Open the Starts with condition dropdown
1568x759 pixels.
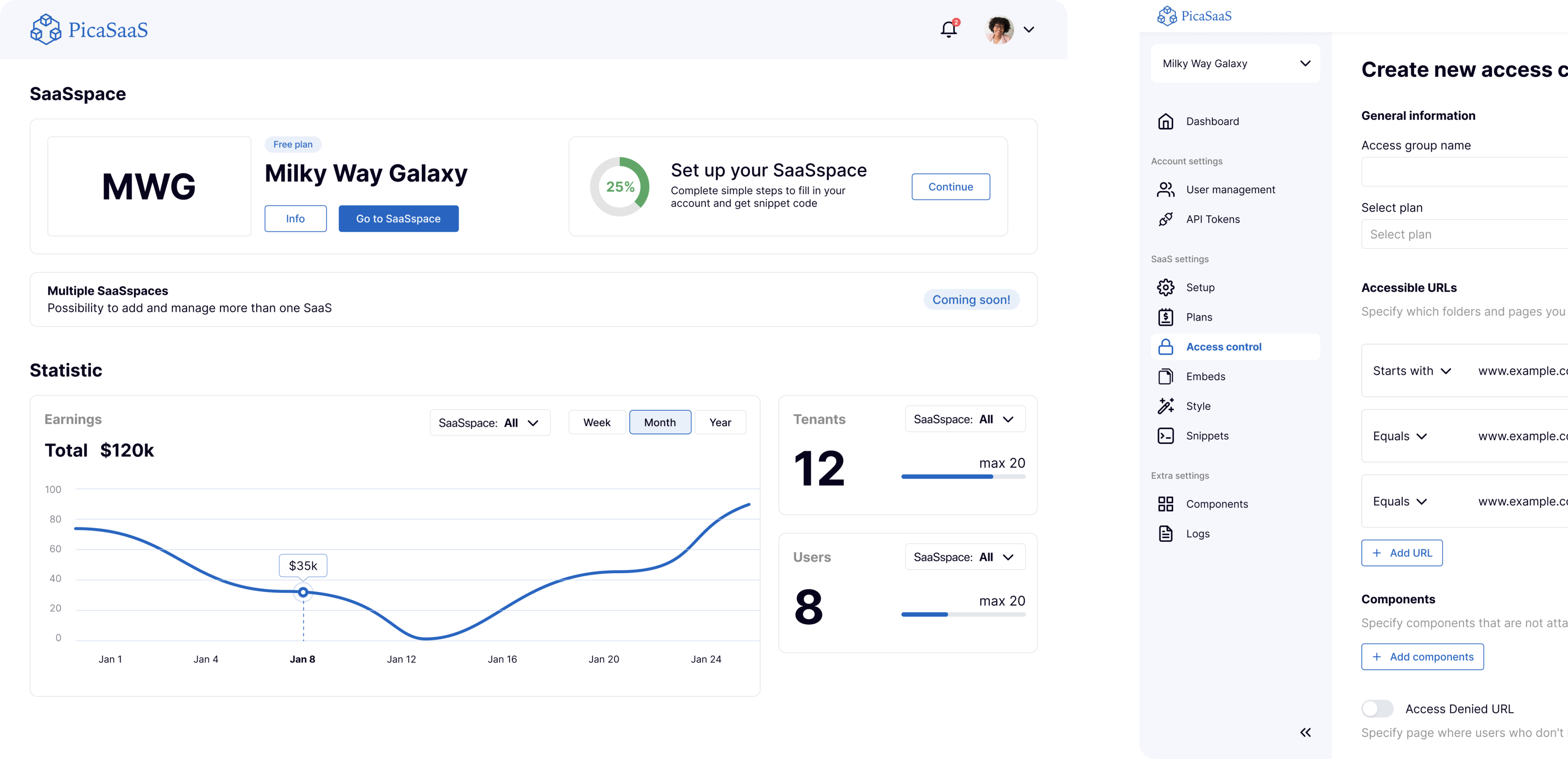pyautogui.click(x=1412, y=371)
